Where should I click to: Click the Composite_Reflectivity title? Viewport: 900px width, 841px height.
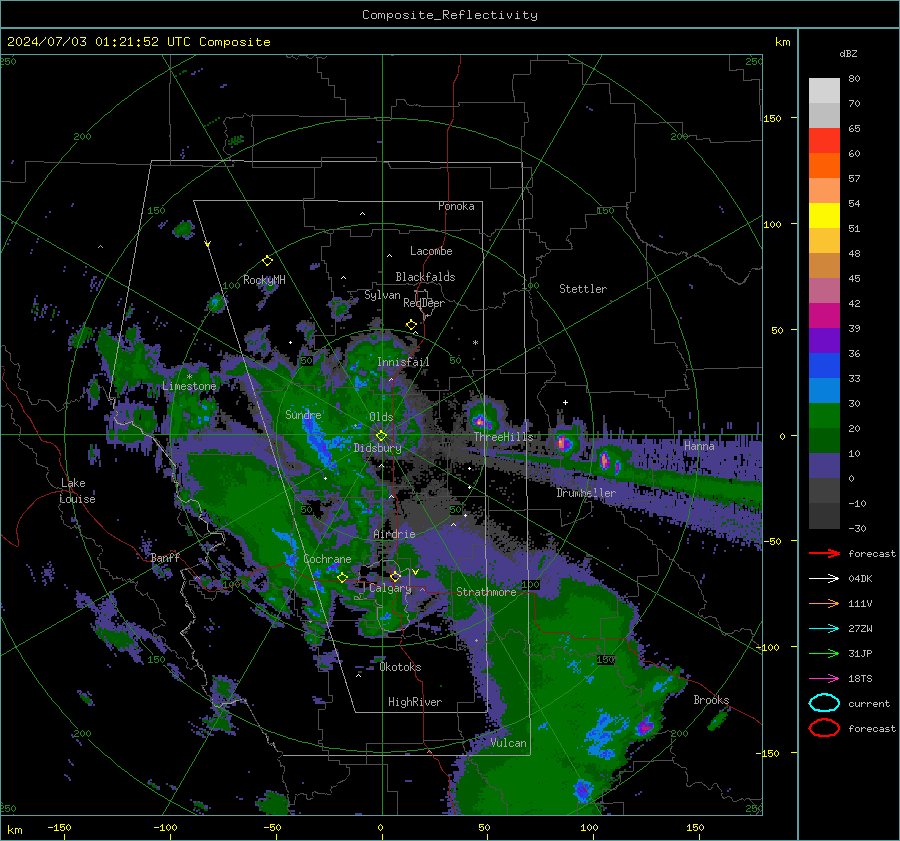tap(450, 15)
